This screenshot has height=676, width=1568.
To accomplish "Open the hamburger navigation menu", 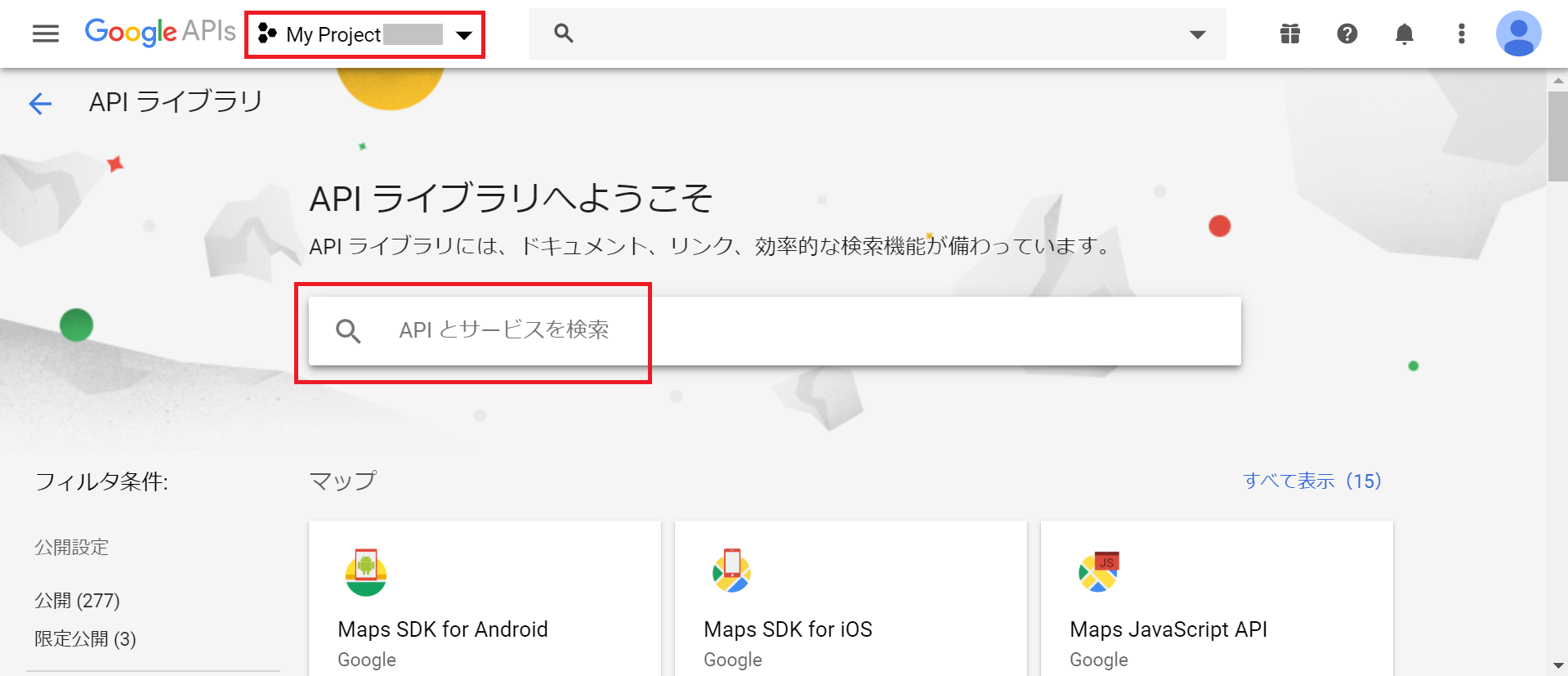I will point(46,34).
